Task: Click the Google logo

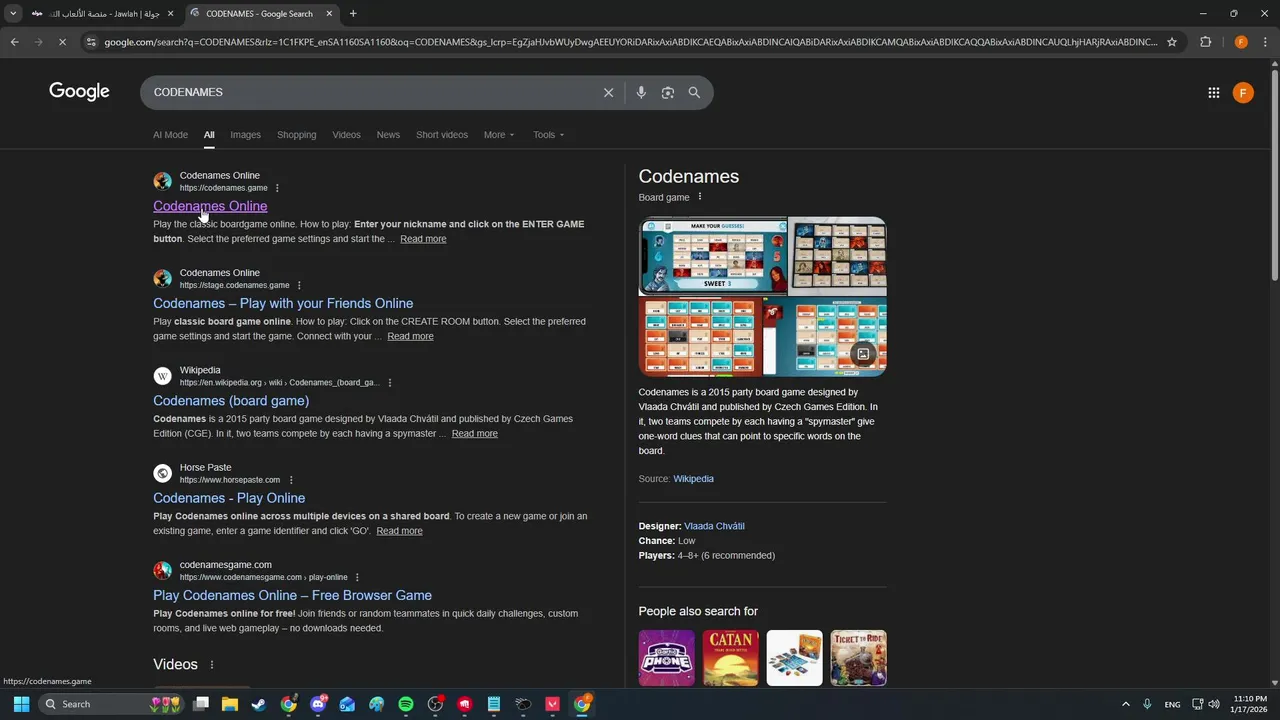Action: 79,92
